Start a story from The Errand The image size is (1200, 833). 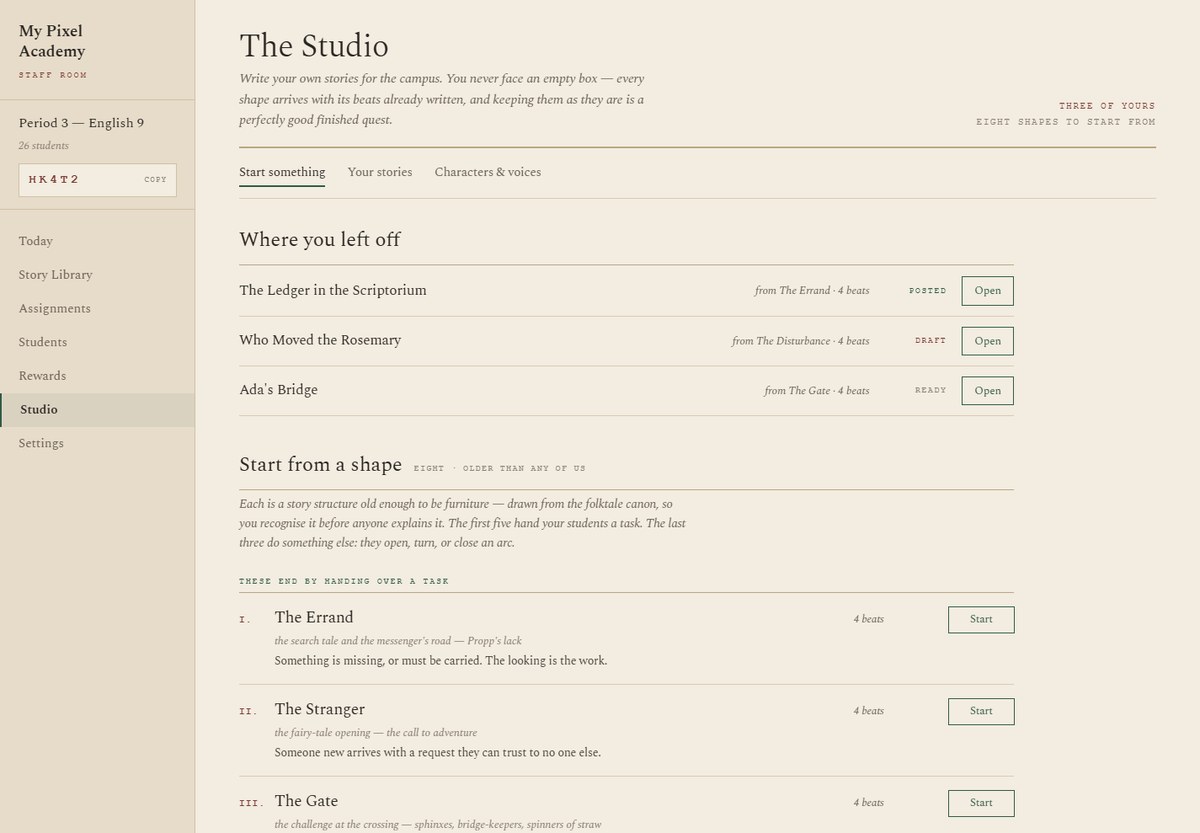[x=981, y=620]
